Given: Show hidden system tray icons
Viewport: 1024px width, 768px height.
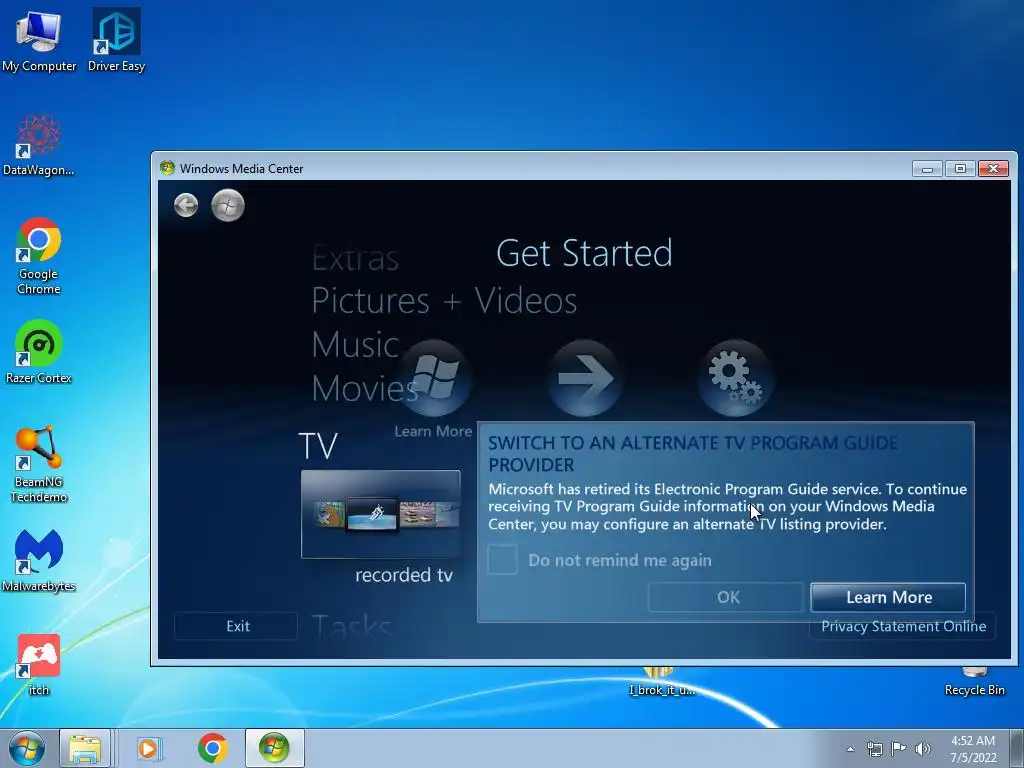Looking at the screenshot, I should 850,749.
